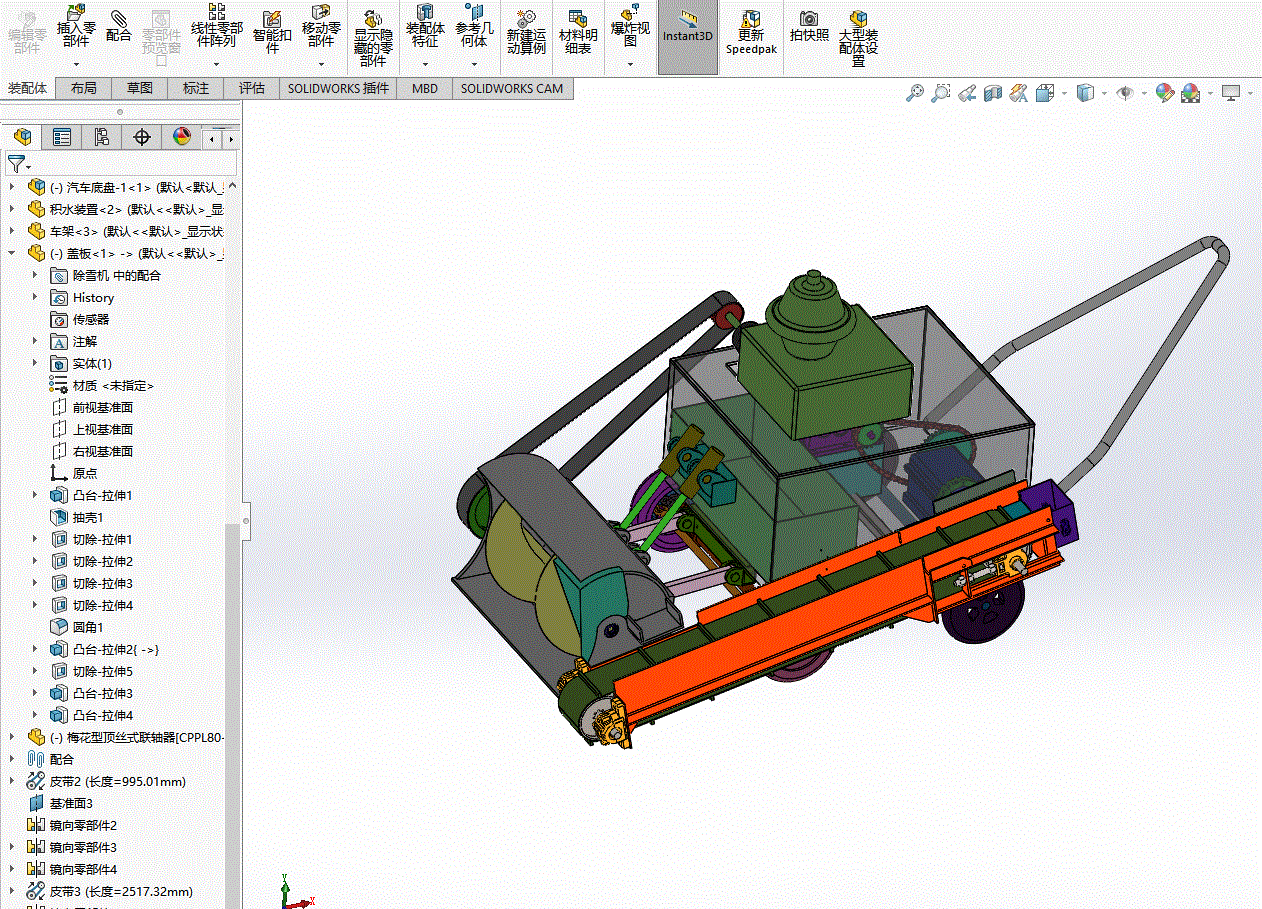The width and height of the screenshot is (1262, 909).
Task: Open the 插入零部件 dropdown arrow
Action: tap(76, 64)
